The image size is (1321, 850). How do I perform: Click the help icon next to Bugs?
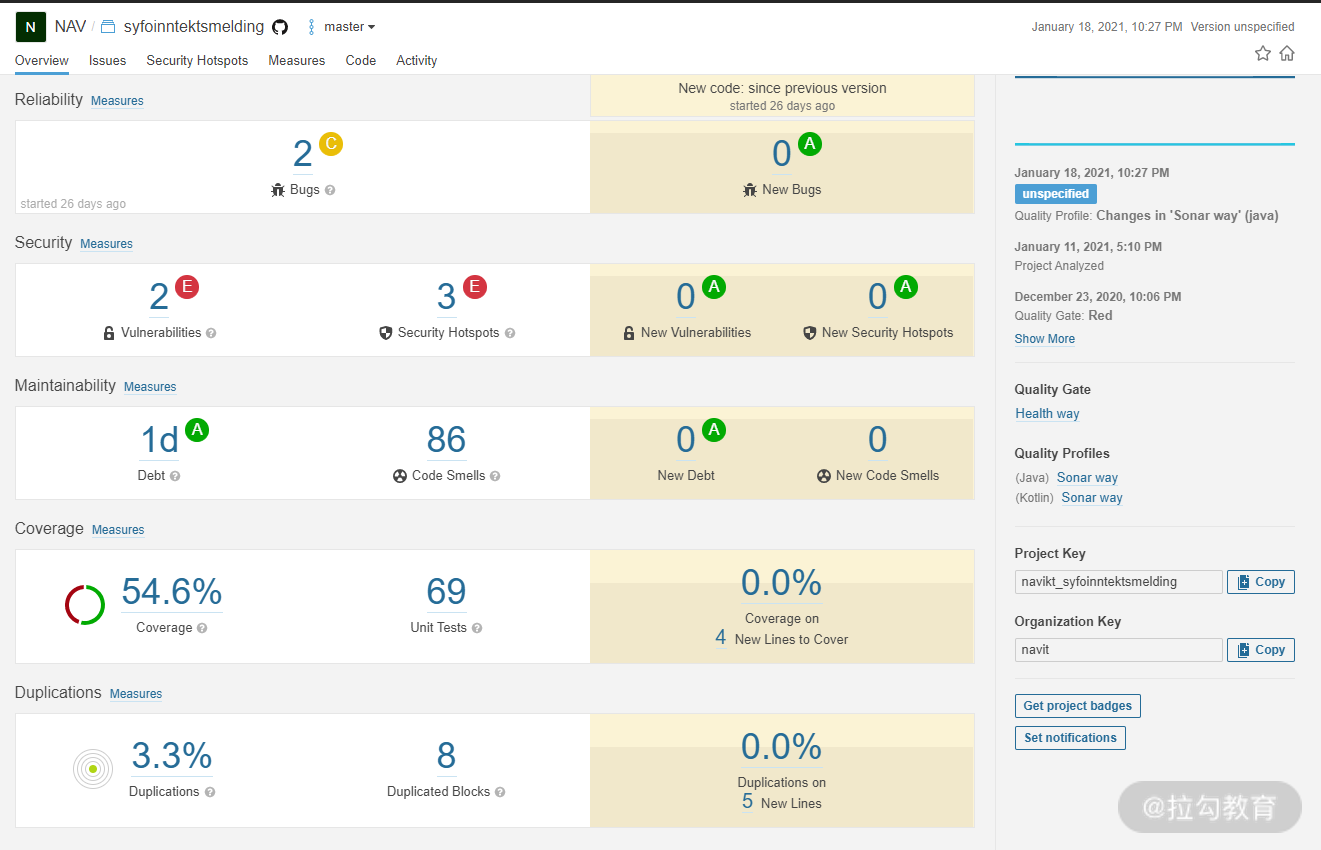(x=330, y=190)
